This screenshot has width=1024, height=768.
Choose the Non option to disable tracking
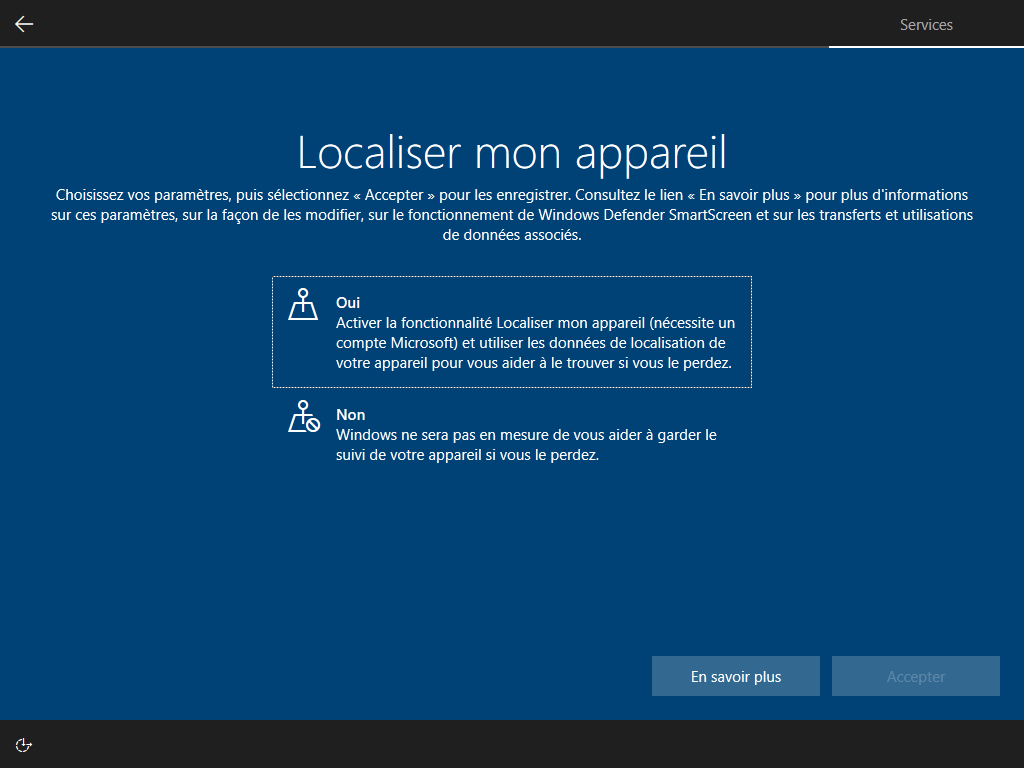511,434
